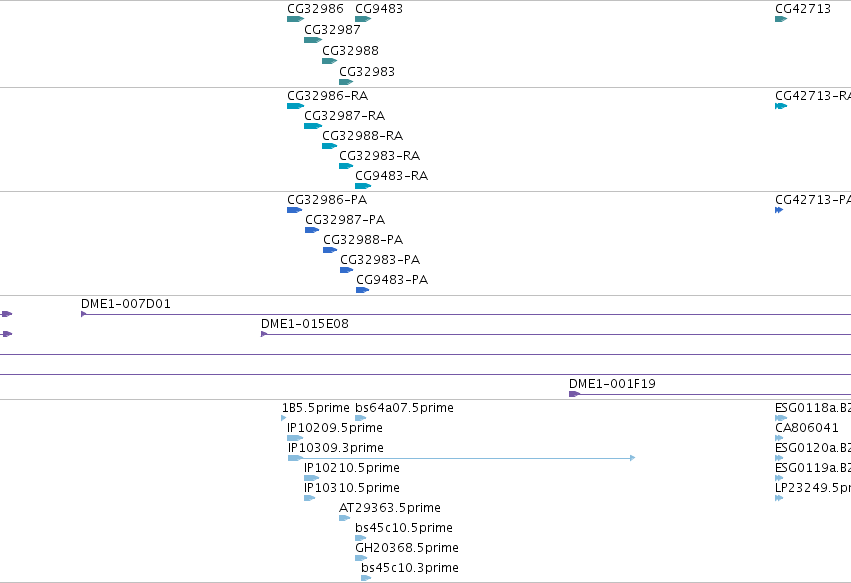This screenshot has width=851, height=583.
Task: Click the CG32983-PA protein glyph
Action: (x=346, y=270)
